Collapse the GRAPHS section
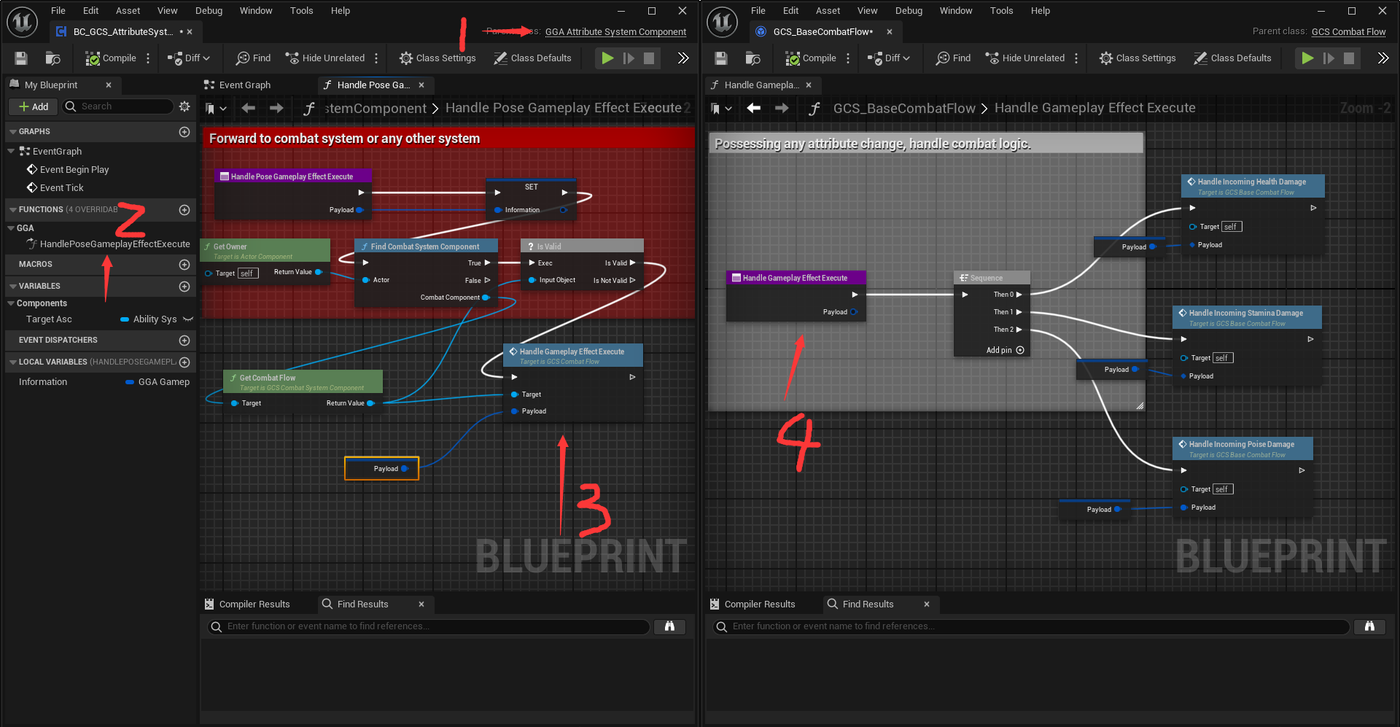The width and height of the screenshot is (1400, 727). [12, 131]
